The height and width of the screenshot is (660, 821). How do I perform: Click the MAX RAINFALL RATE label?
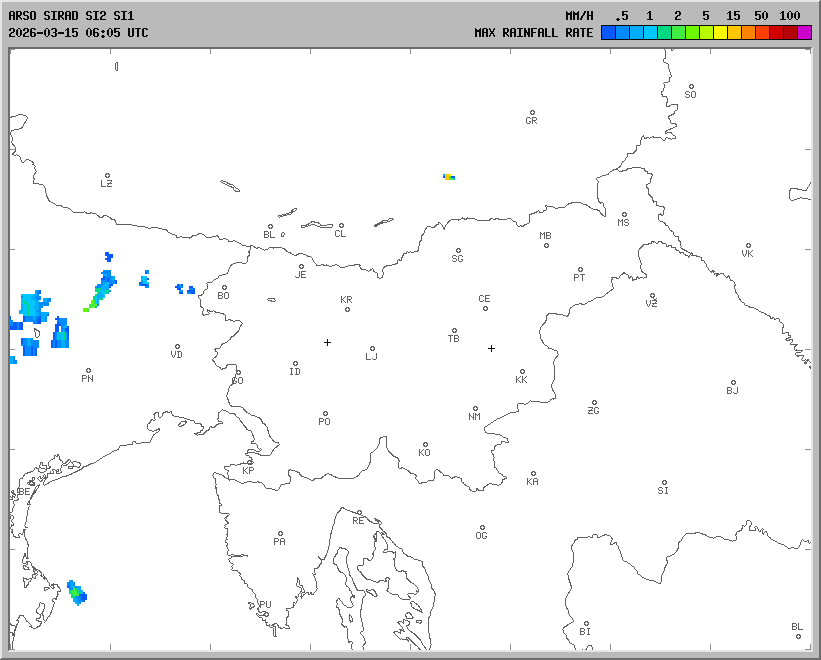coord(533,33)
